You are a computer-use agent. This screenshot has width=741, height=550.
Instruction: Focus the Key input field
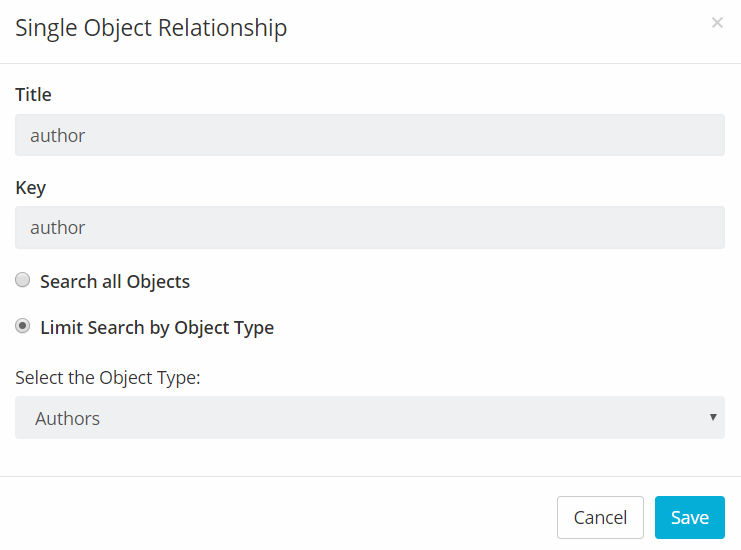(x=369, y=228)
